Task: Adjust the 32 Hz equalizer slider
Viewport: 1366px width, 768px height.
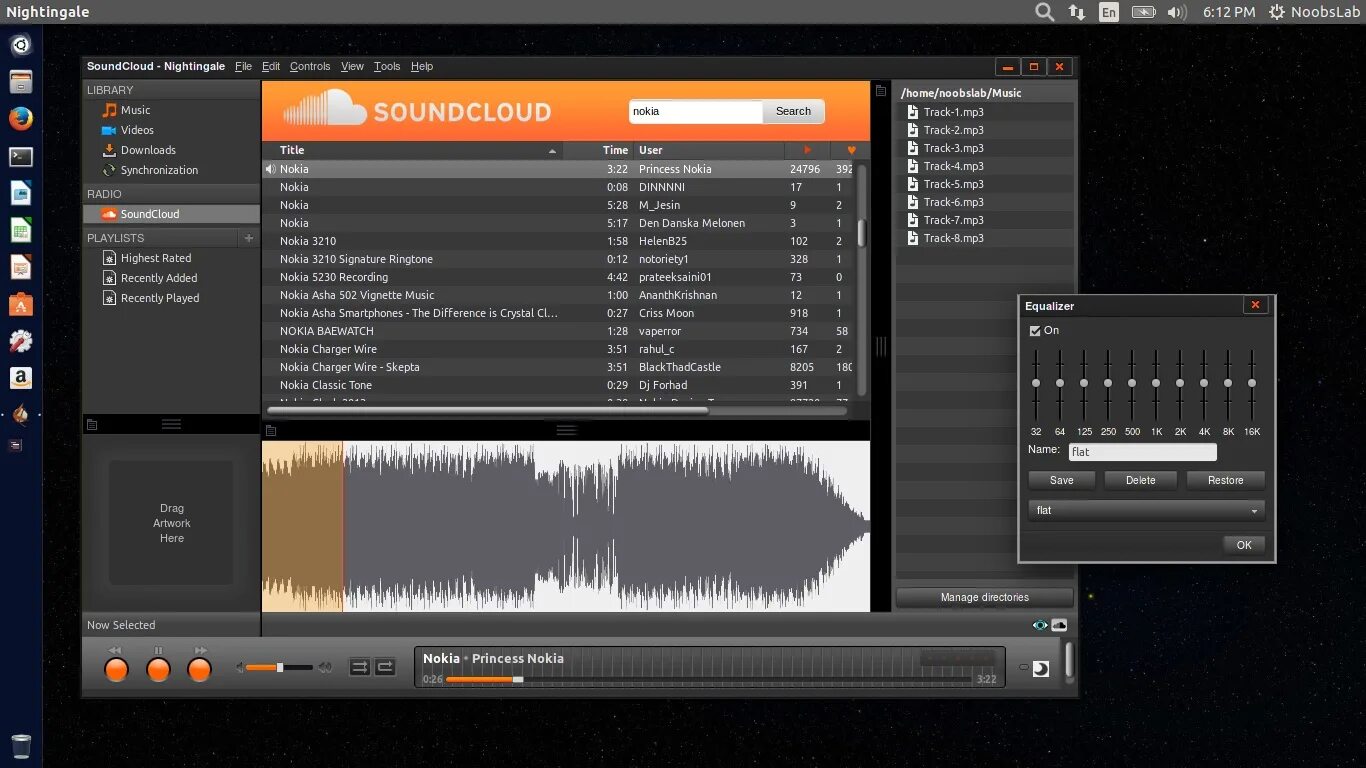Action: (x=1036, y=384)
